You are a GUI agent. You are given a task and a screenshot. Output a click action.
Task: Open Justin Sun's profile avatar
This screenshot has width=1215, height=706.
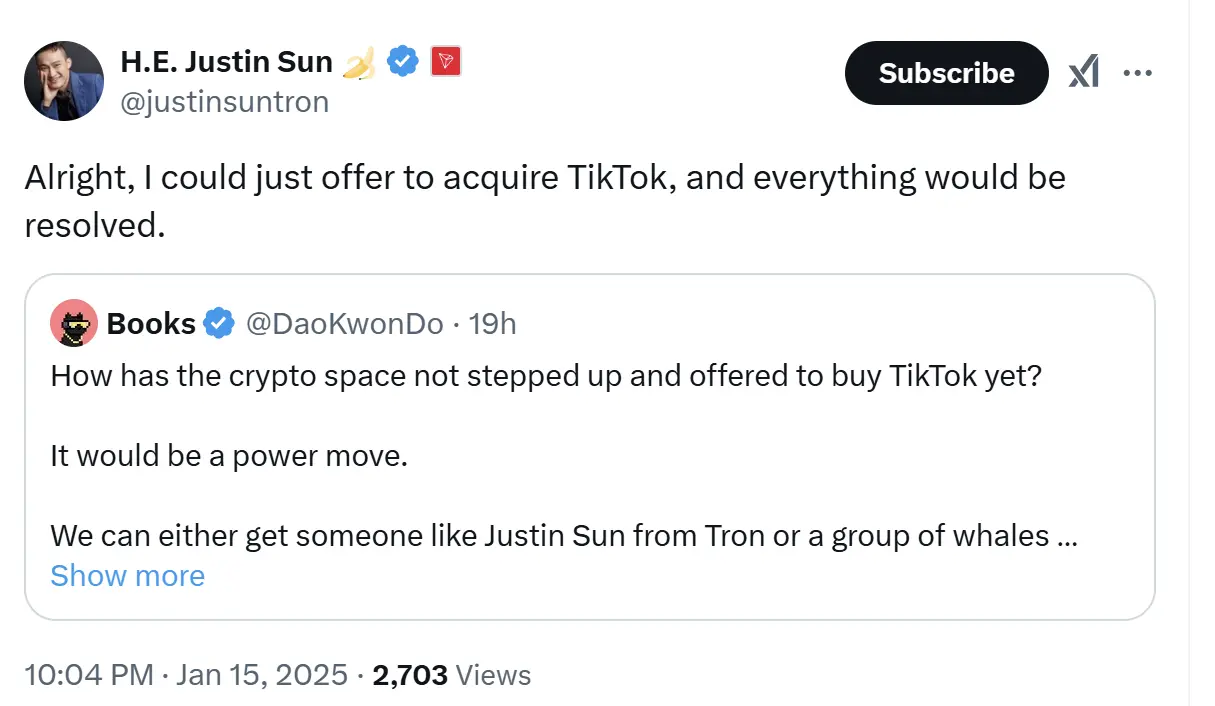click(64, 81)
